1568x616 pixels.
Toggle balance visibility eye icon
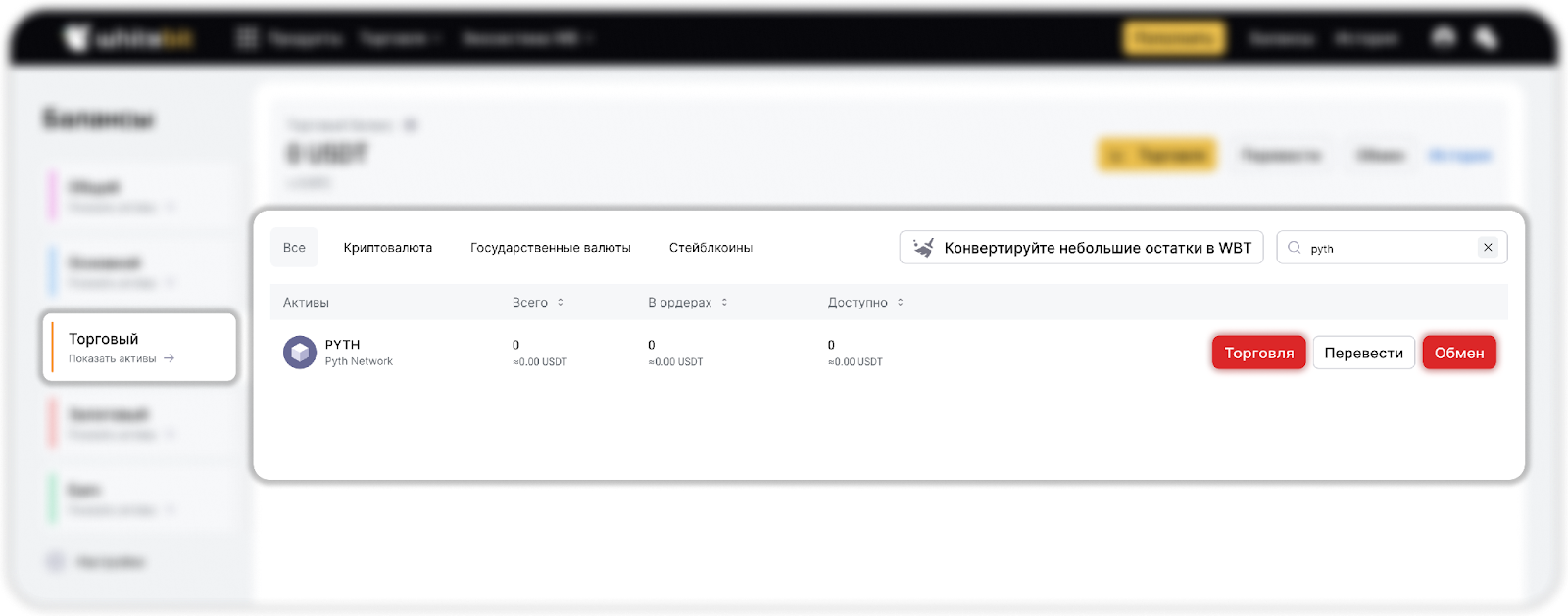(411, 125)
